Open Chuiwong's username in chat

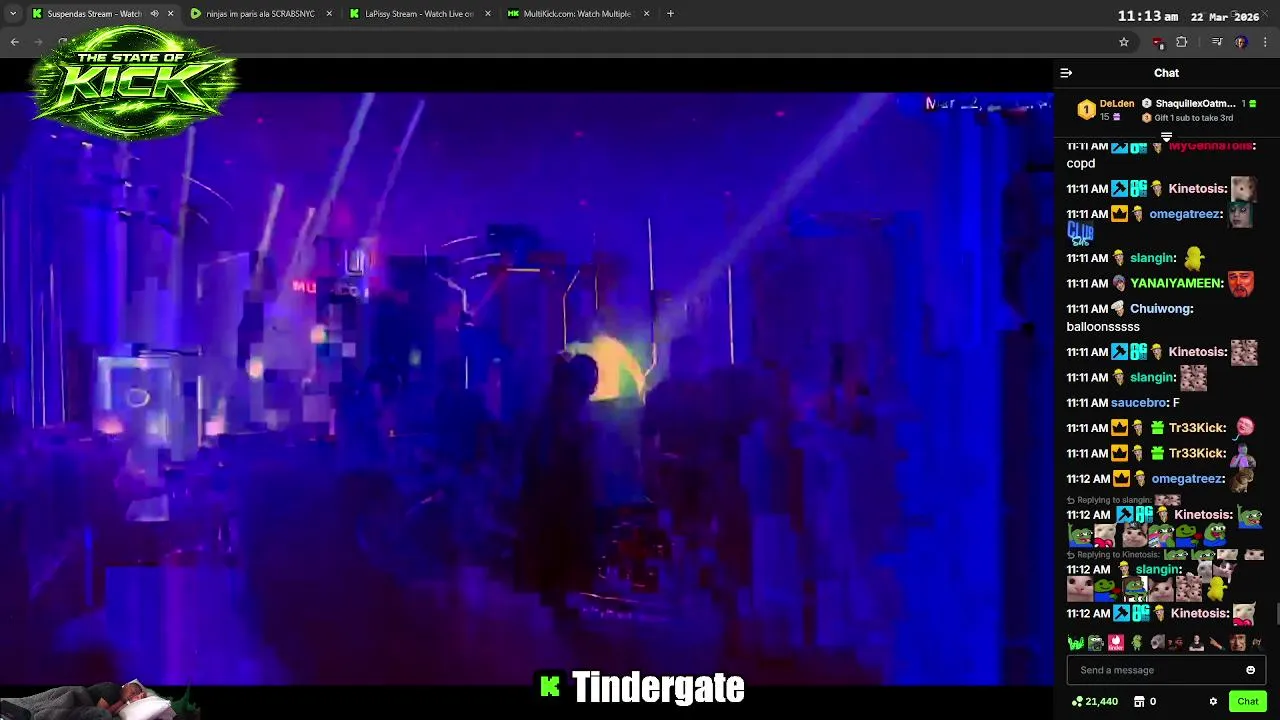tap(1161, 309)
